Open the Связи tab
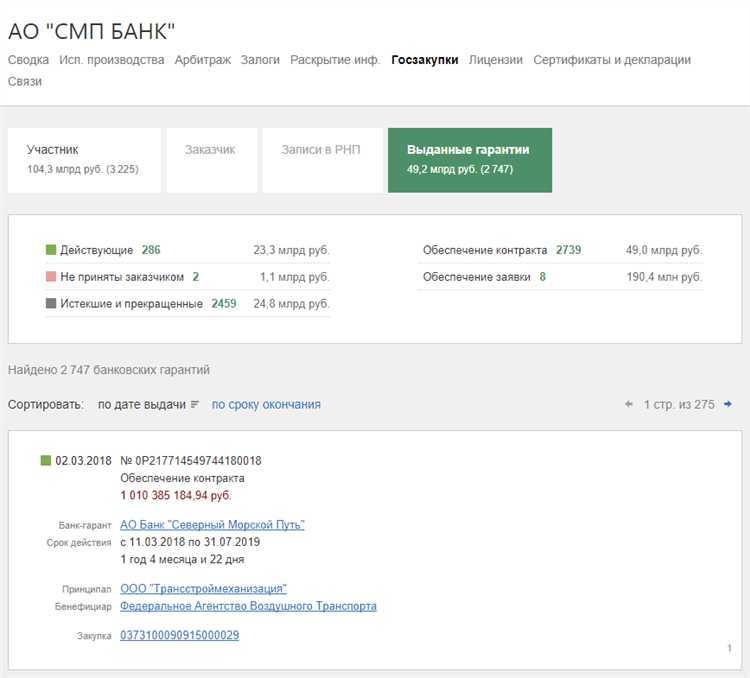 25,81
